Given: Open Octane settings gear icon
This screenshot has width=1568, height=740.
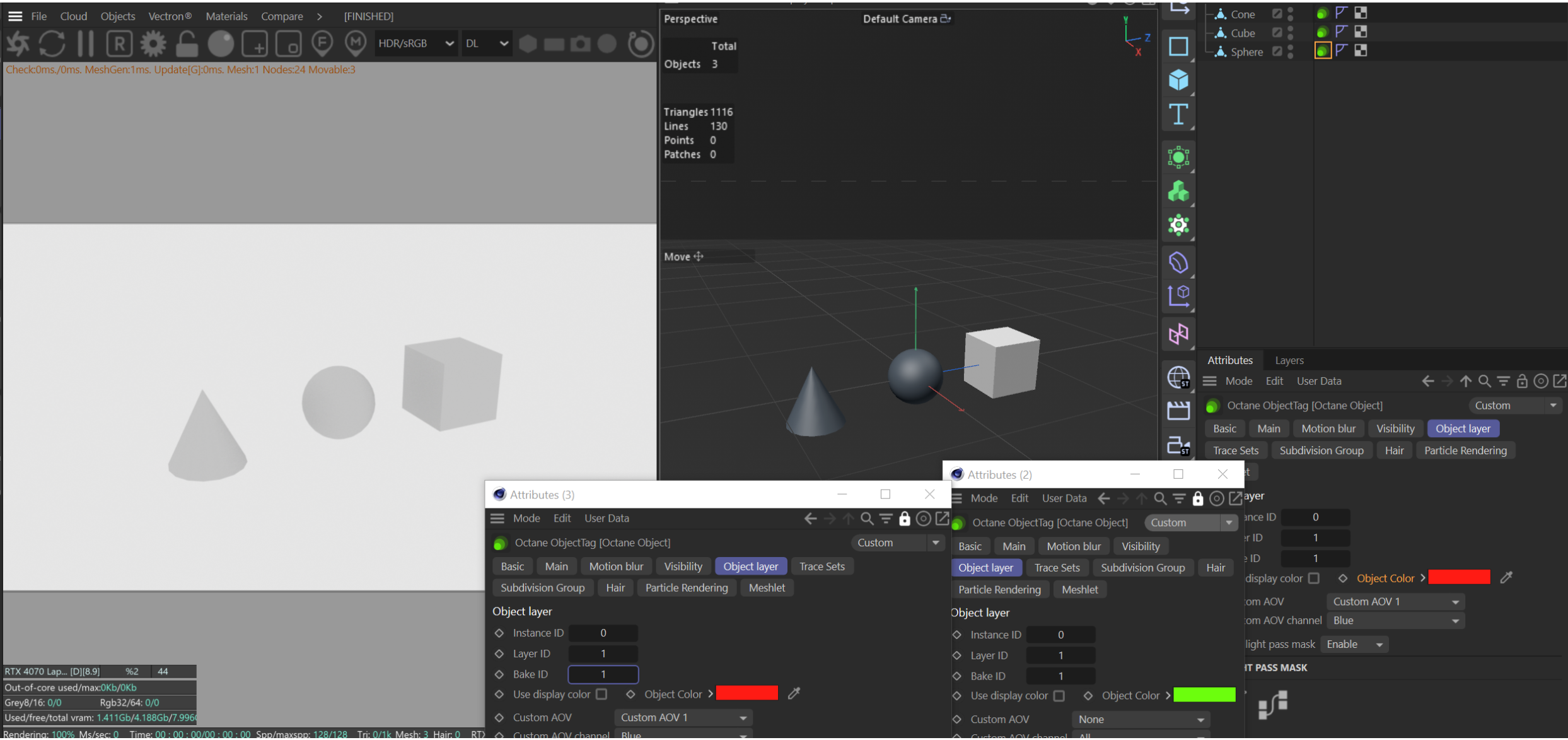Looking at the screenshot, I should [153, 44].
